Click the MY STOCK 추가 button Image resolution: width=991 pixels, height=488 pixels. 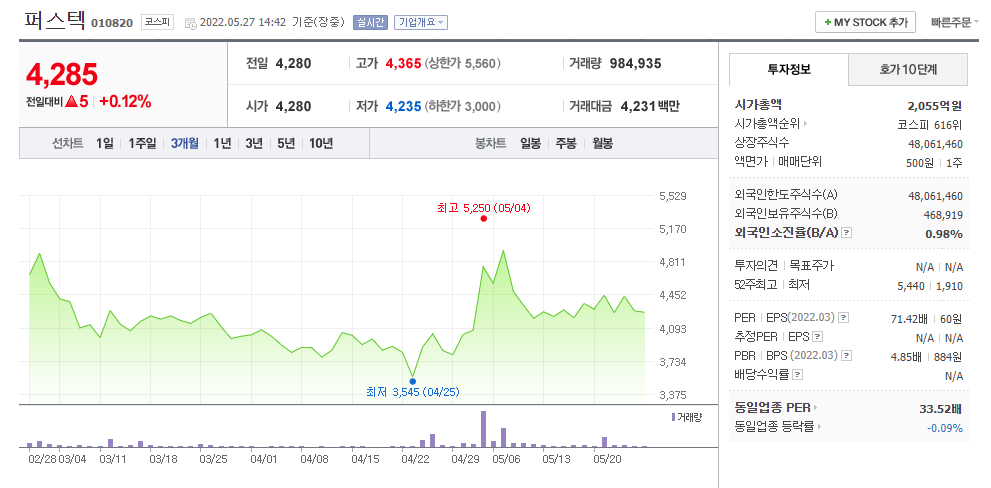(865, 22)
